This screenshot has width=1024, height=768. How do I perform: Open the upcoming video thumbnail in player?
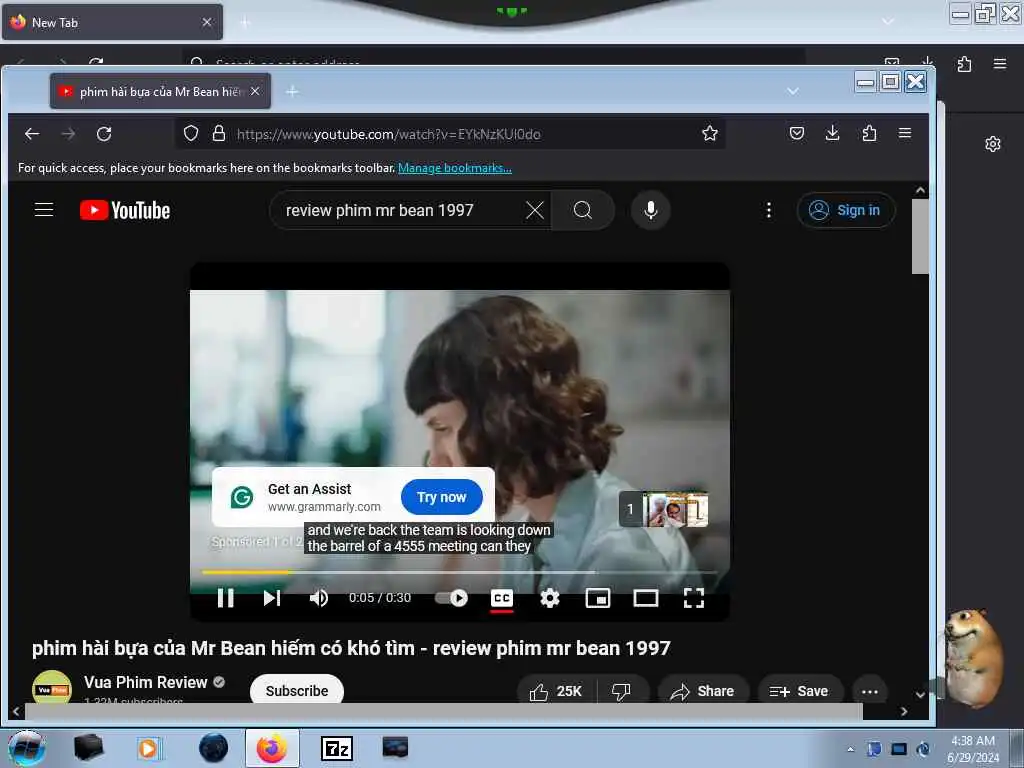coord(664,509)
